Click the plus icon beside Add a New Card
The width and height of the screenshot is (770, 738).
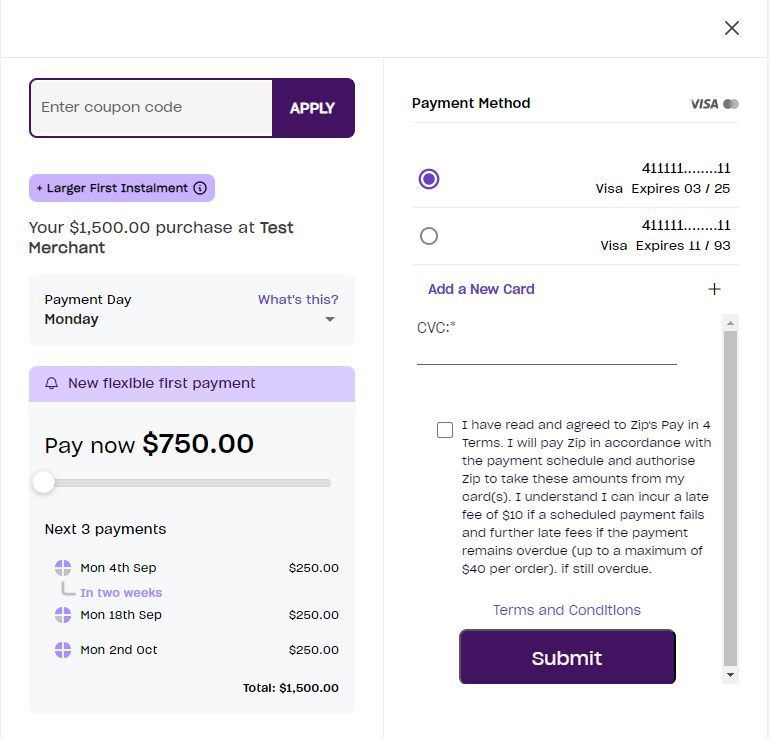tap(715, 289)
